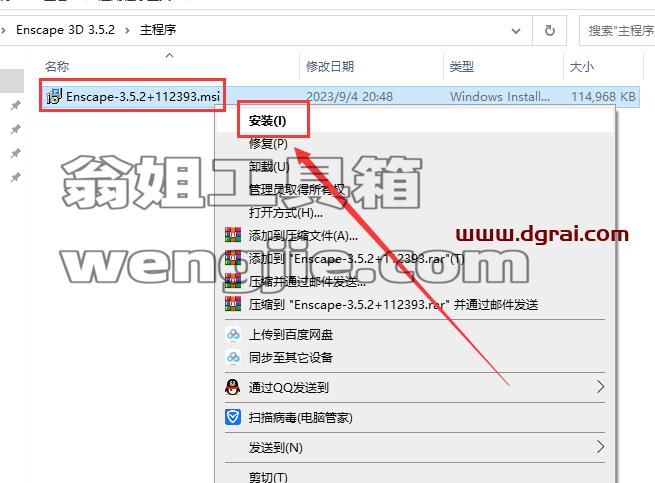Select 打开方式(H)... menu entry
655x483 pixels.
[286, 213]
